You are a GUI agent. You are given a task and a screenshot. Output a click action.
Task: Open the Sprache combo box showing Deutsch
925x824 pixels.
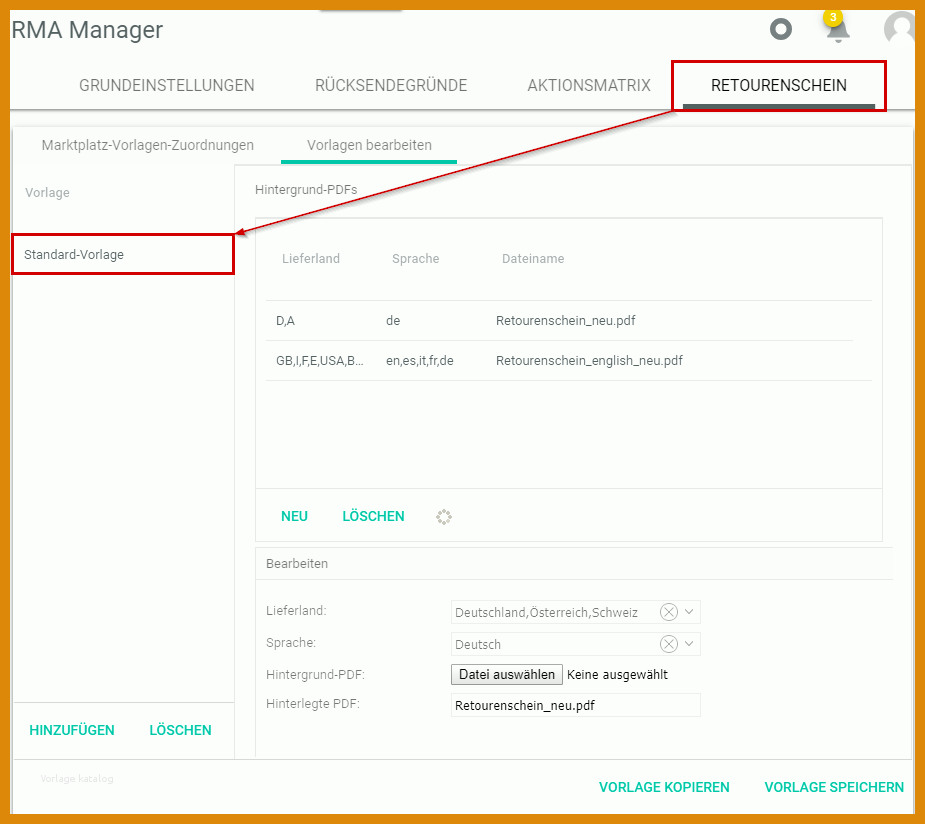[575, 644]
